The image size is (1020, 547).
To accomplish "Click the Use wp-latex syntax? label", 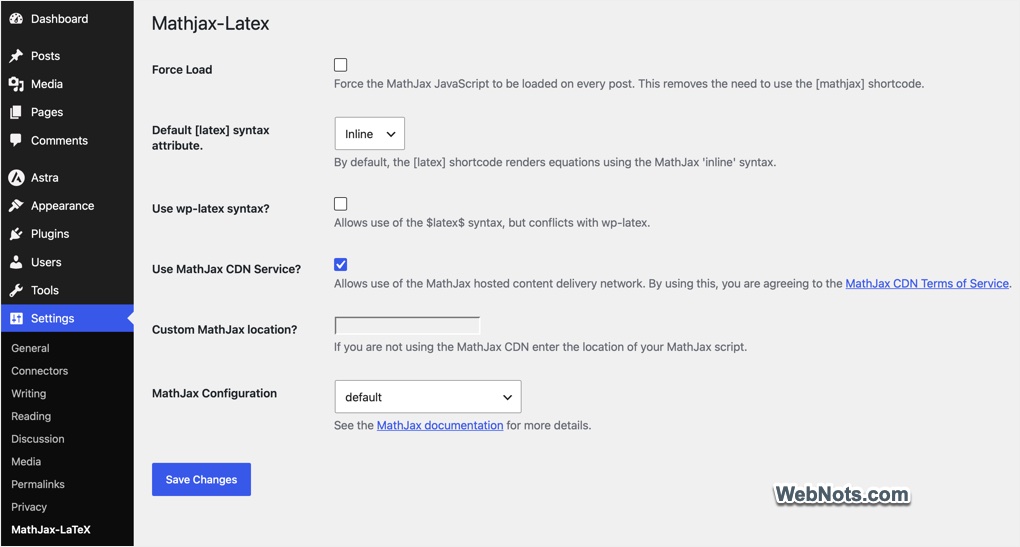I will 211,209.
